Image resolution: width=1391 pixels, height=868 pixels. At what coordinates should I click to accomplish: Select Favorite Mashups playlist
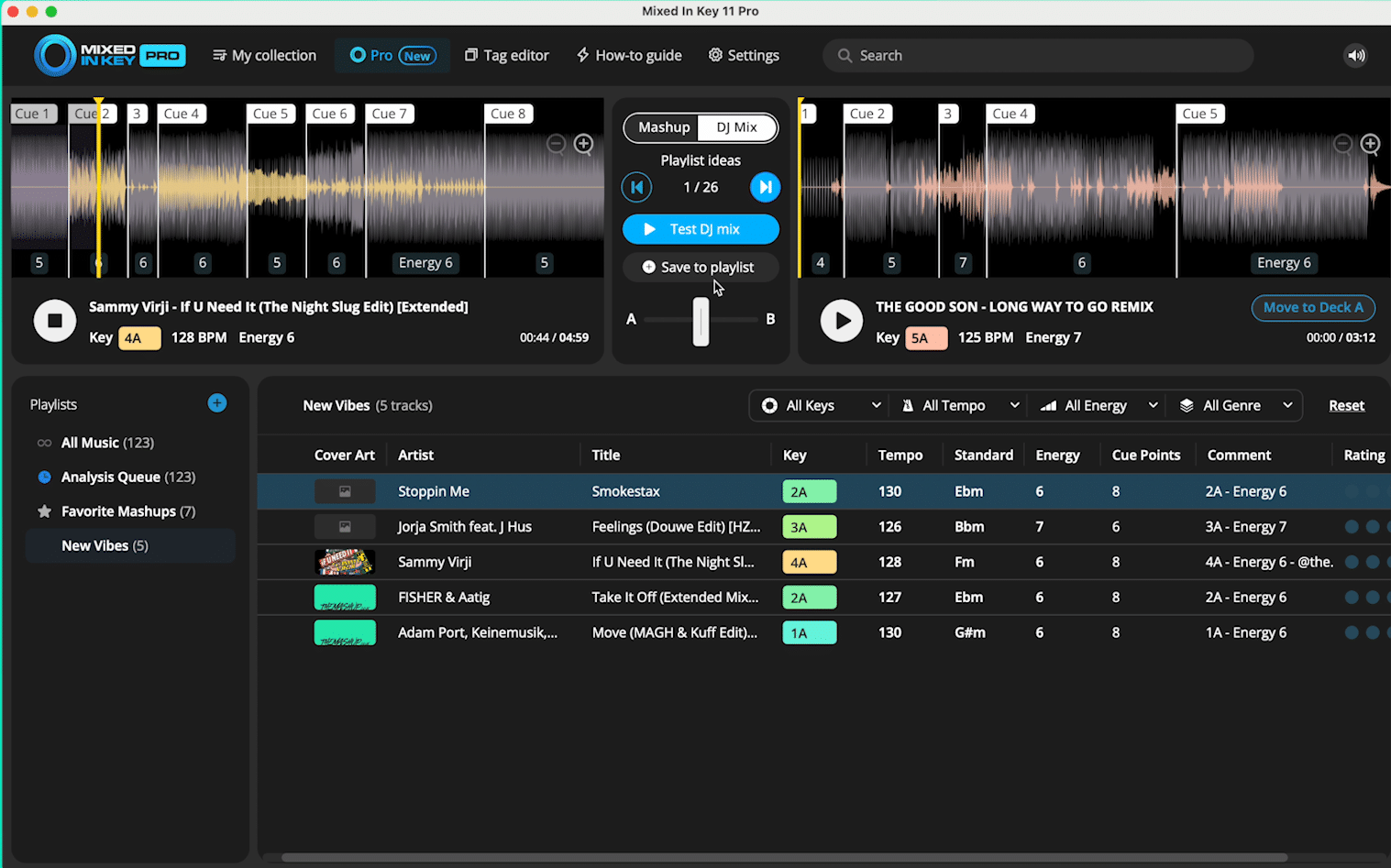click(x=130, y=511)
